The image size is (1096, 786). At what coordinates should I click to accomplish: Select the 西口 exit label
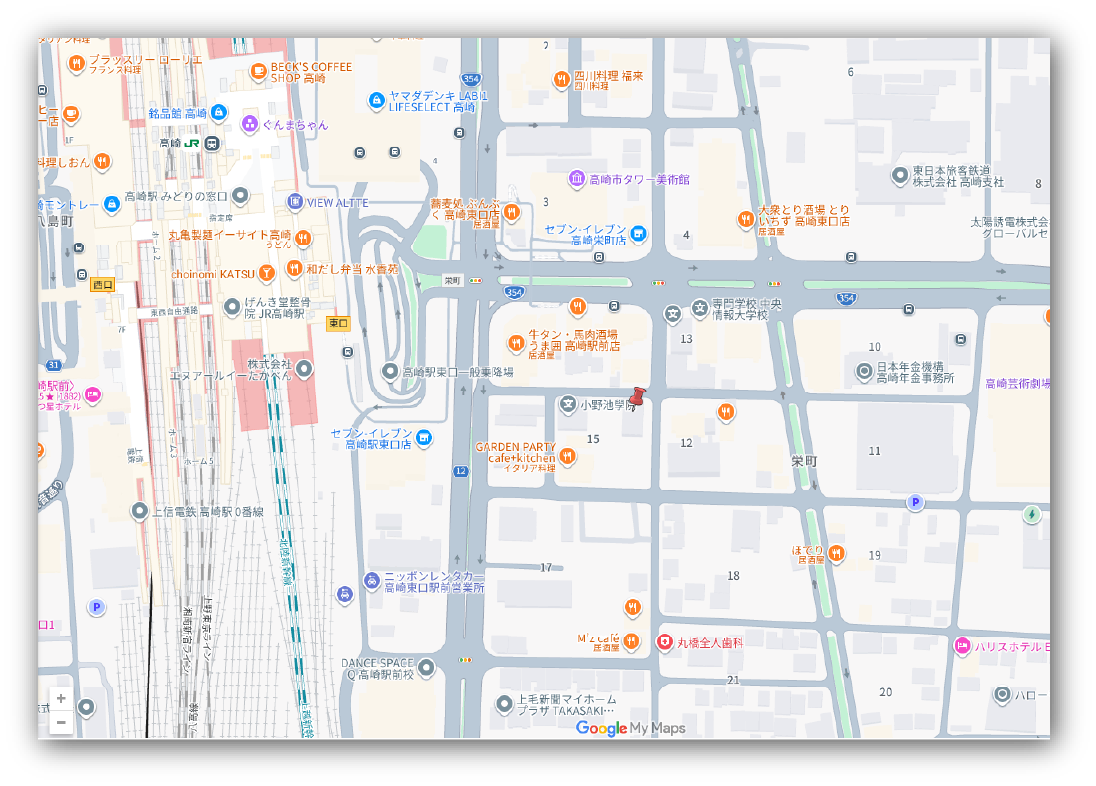click(103, 285)
